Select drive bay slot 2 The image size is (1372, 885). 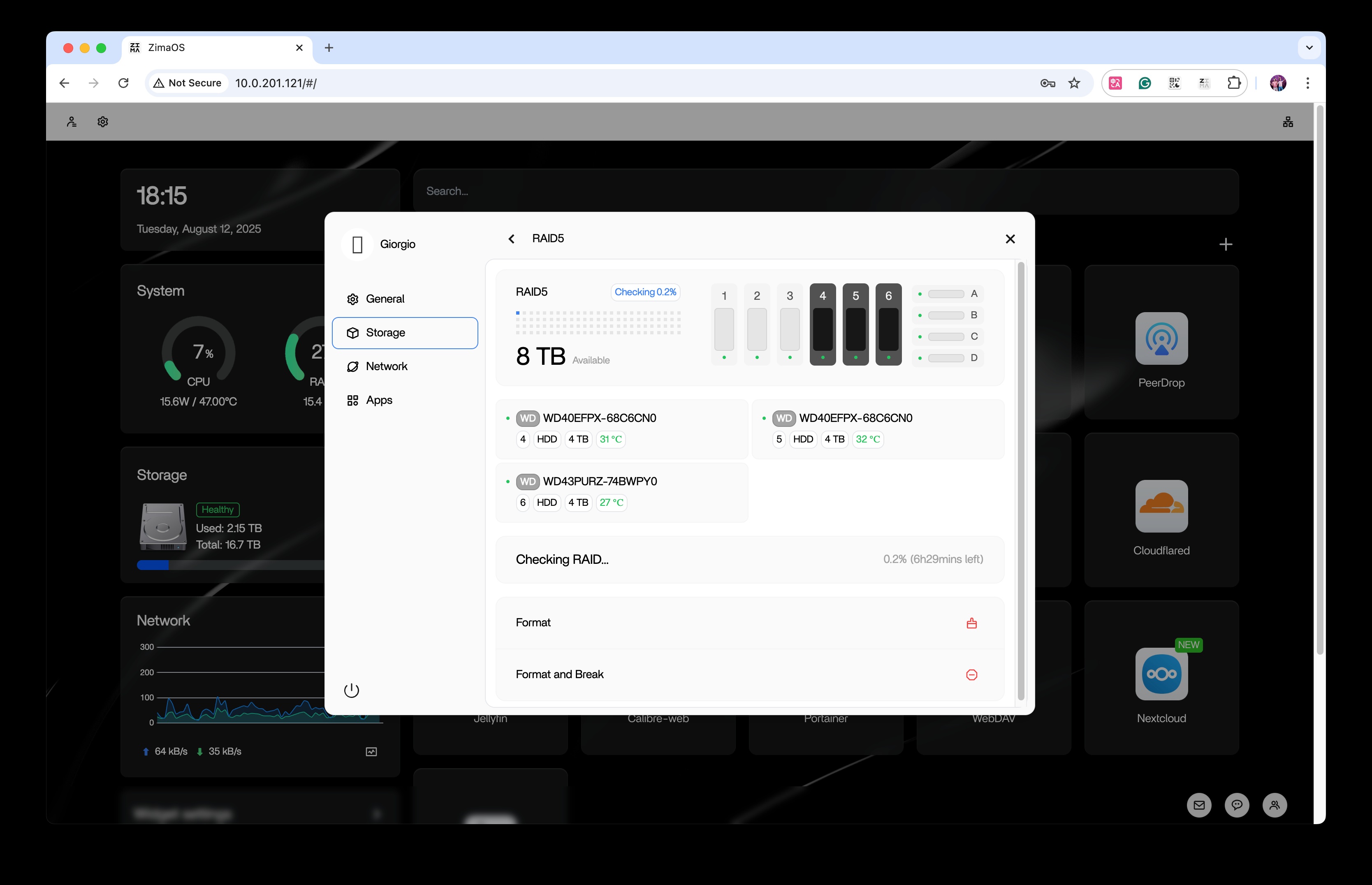click(757, 325)
